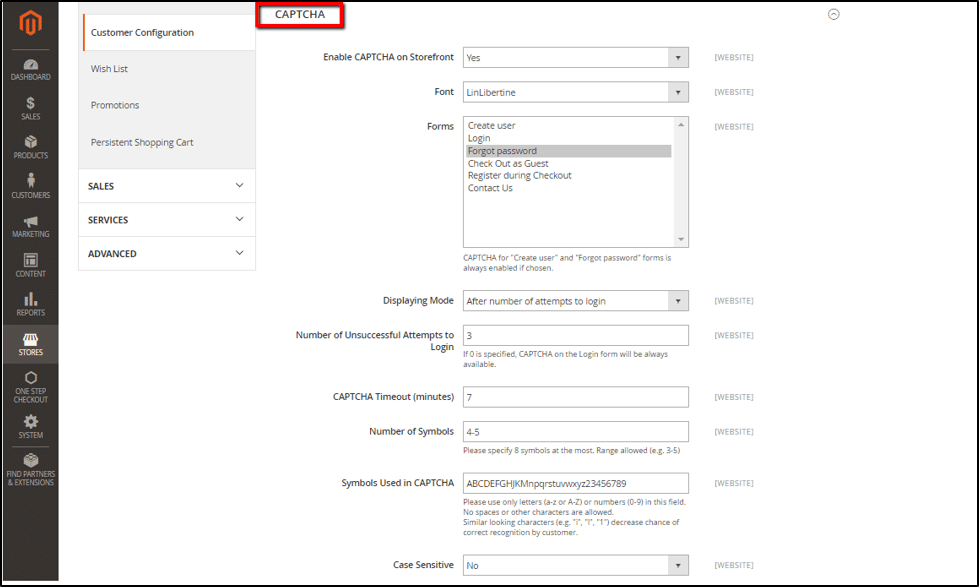The width and height of the screenshot is (979, 587).
Task: Select the Content icon in sidebar
Action: click(x=30, y=266)
